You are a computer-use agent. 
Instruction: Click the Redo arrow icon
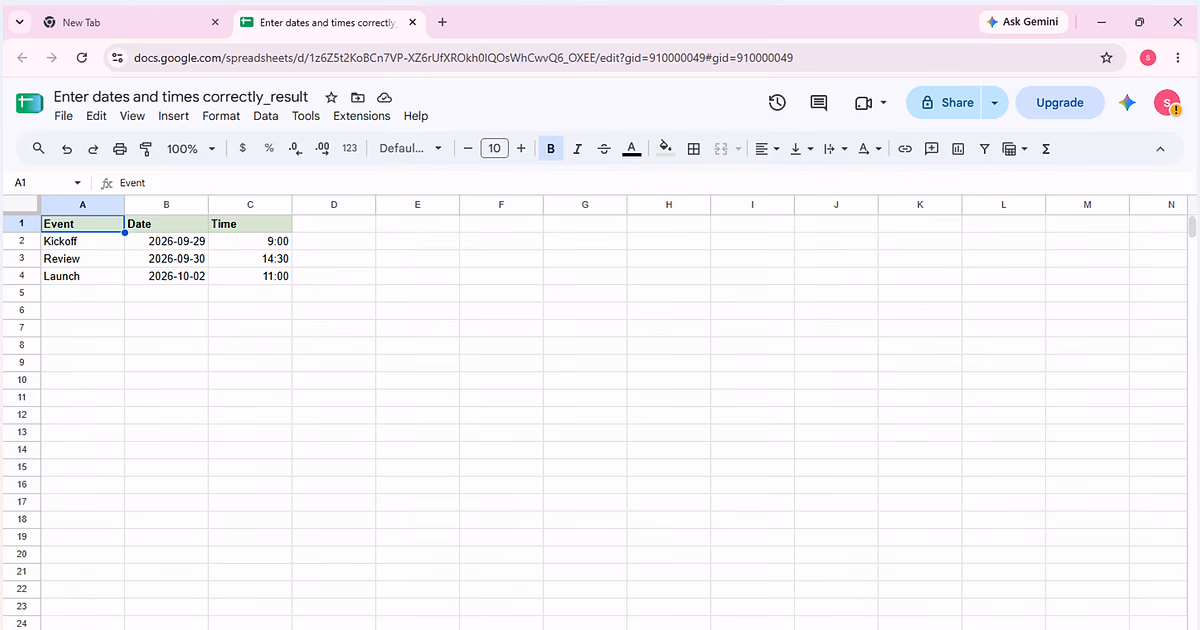coord(93,148)
